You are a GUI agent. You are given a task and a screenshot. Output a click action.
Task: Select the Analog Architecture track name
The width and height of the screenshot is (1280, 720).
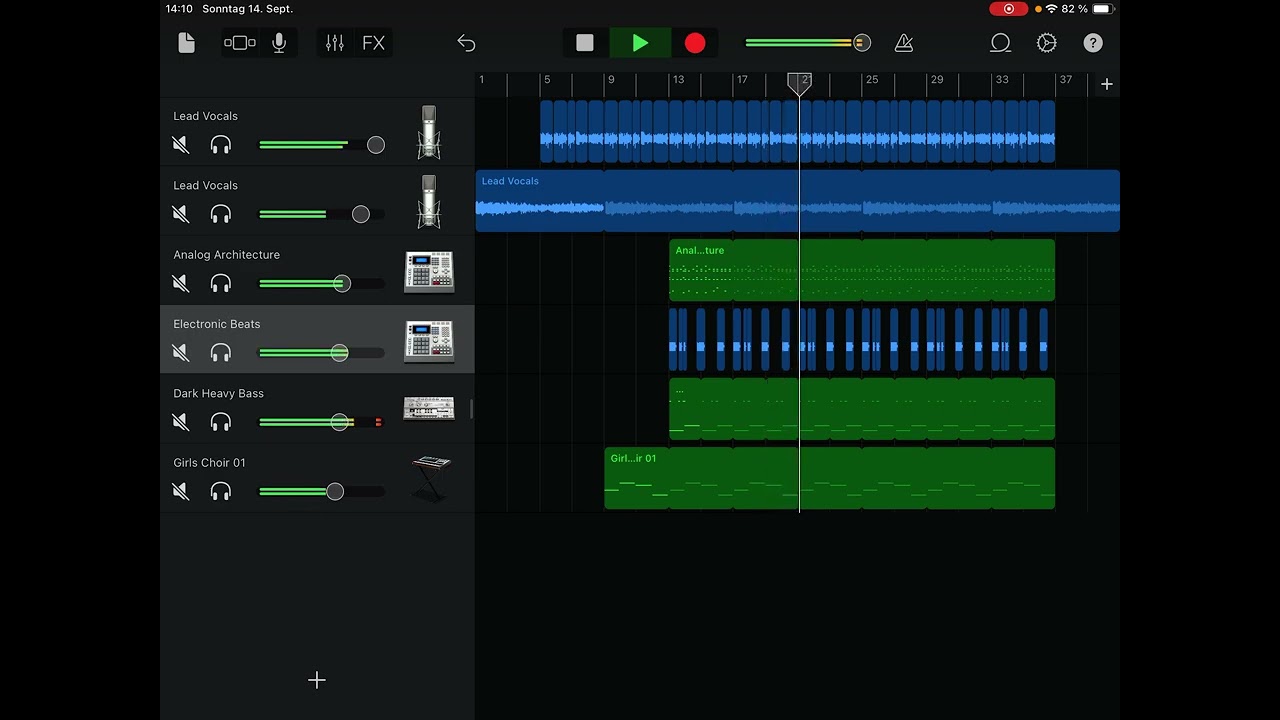(x=227, y=255)
